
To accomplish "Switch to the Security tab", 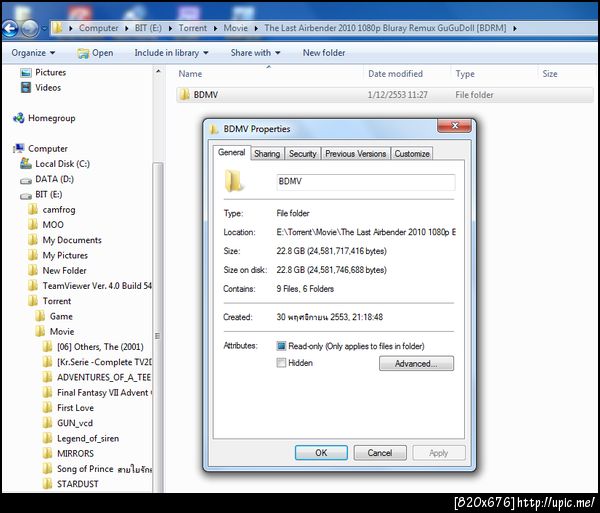I will coord(303,154).
